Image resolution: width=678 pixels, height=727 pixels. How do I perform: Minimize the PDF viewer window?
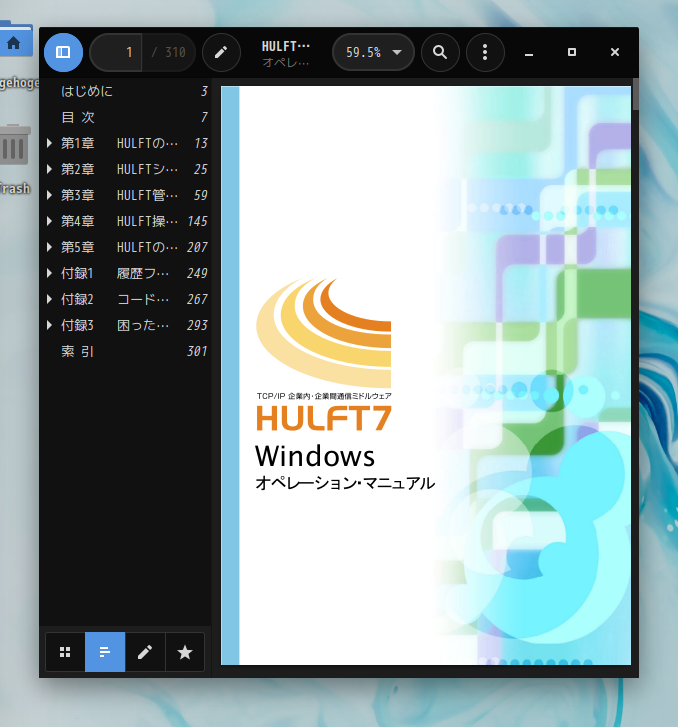tap(529, 52)
